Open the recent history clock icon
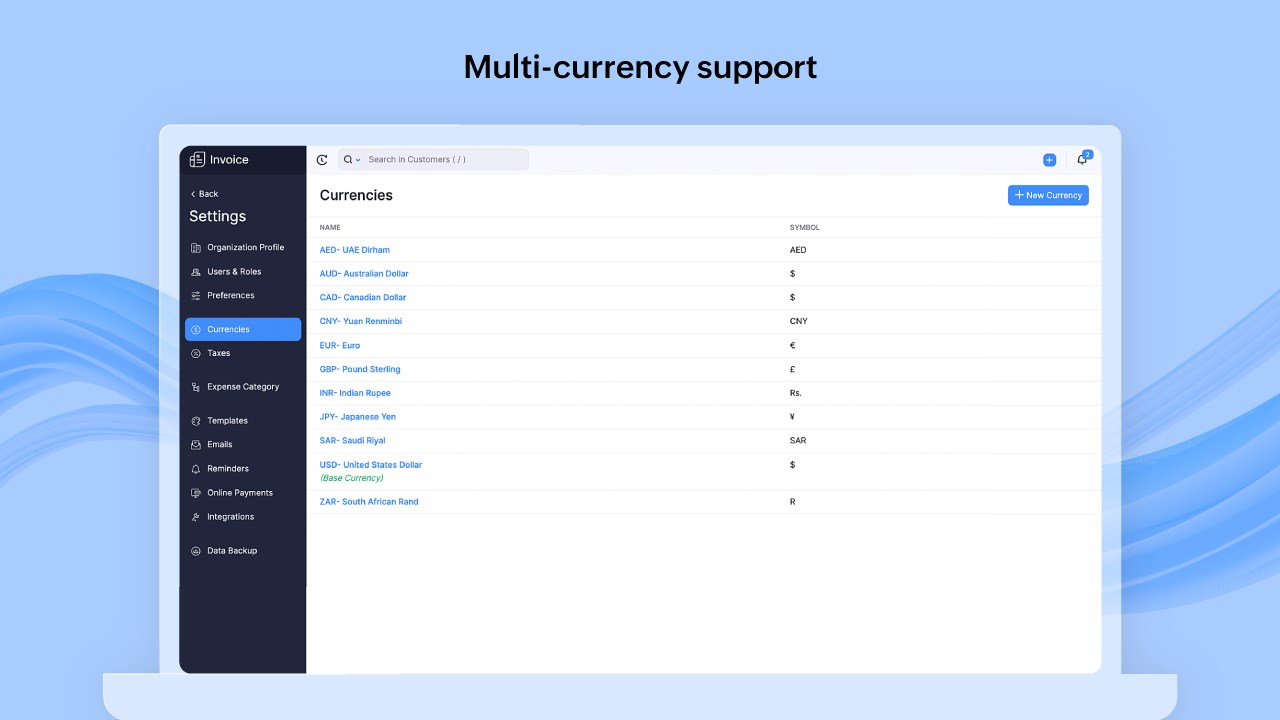 322,160
